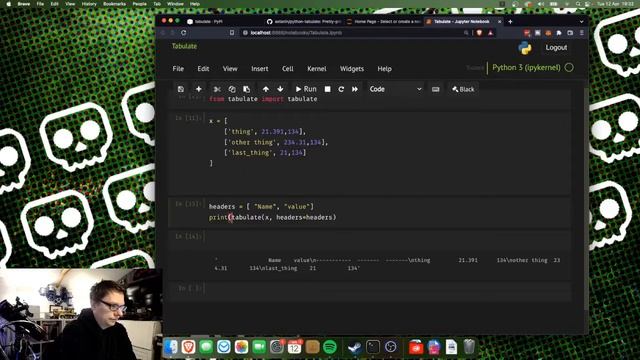Format the code with the Black button

point(463,89)
